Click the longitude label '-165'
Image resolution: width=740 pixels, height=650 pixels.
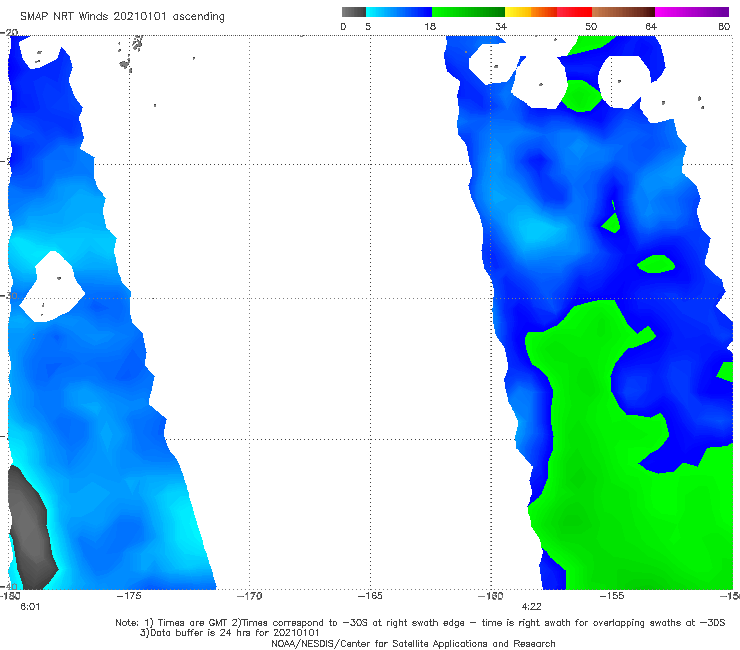[370, 596]
